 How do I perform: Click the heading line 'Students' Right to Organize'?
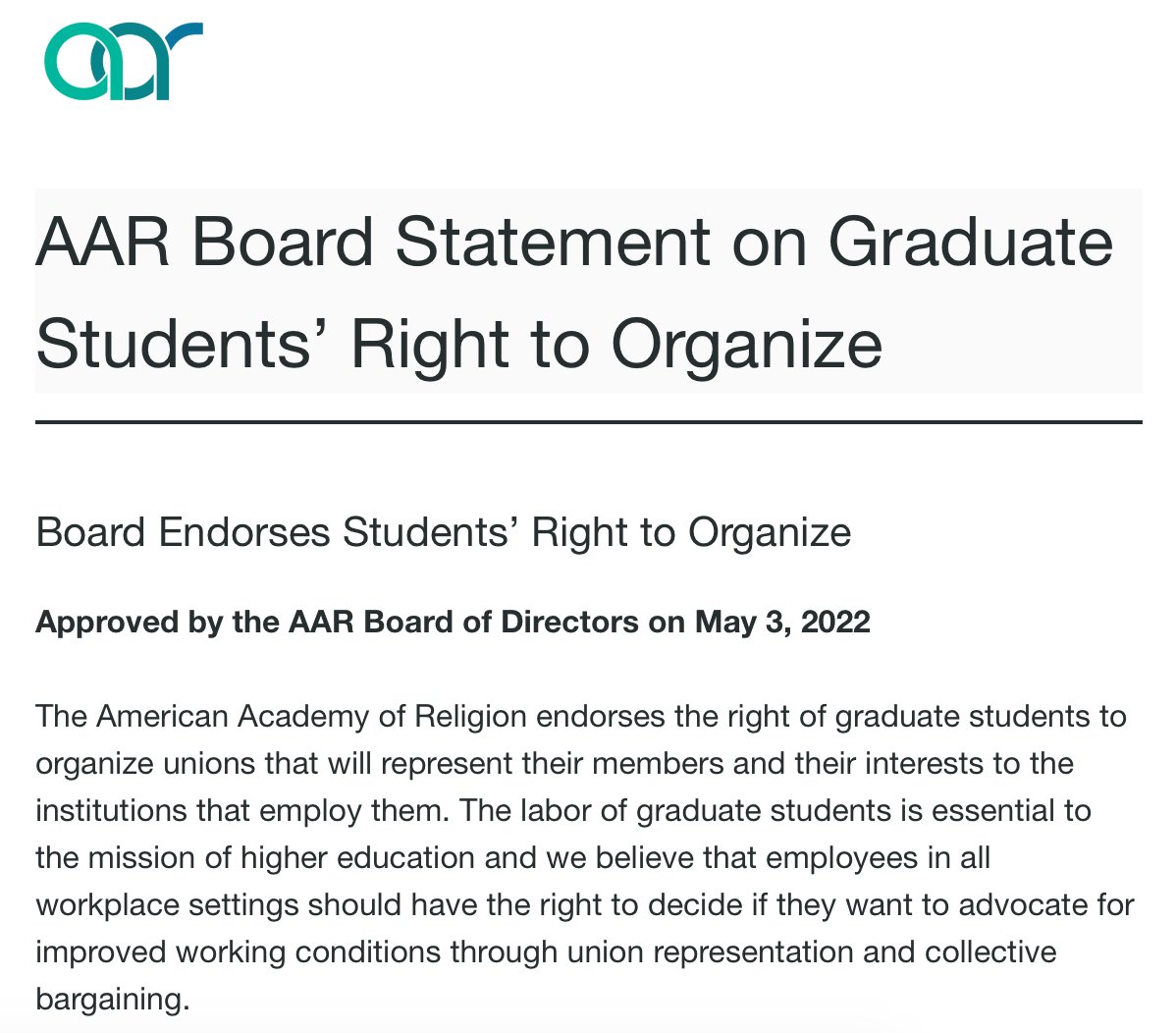459,345
